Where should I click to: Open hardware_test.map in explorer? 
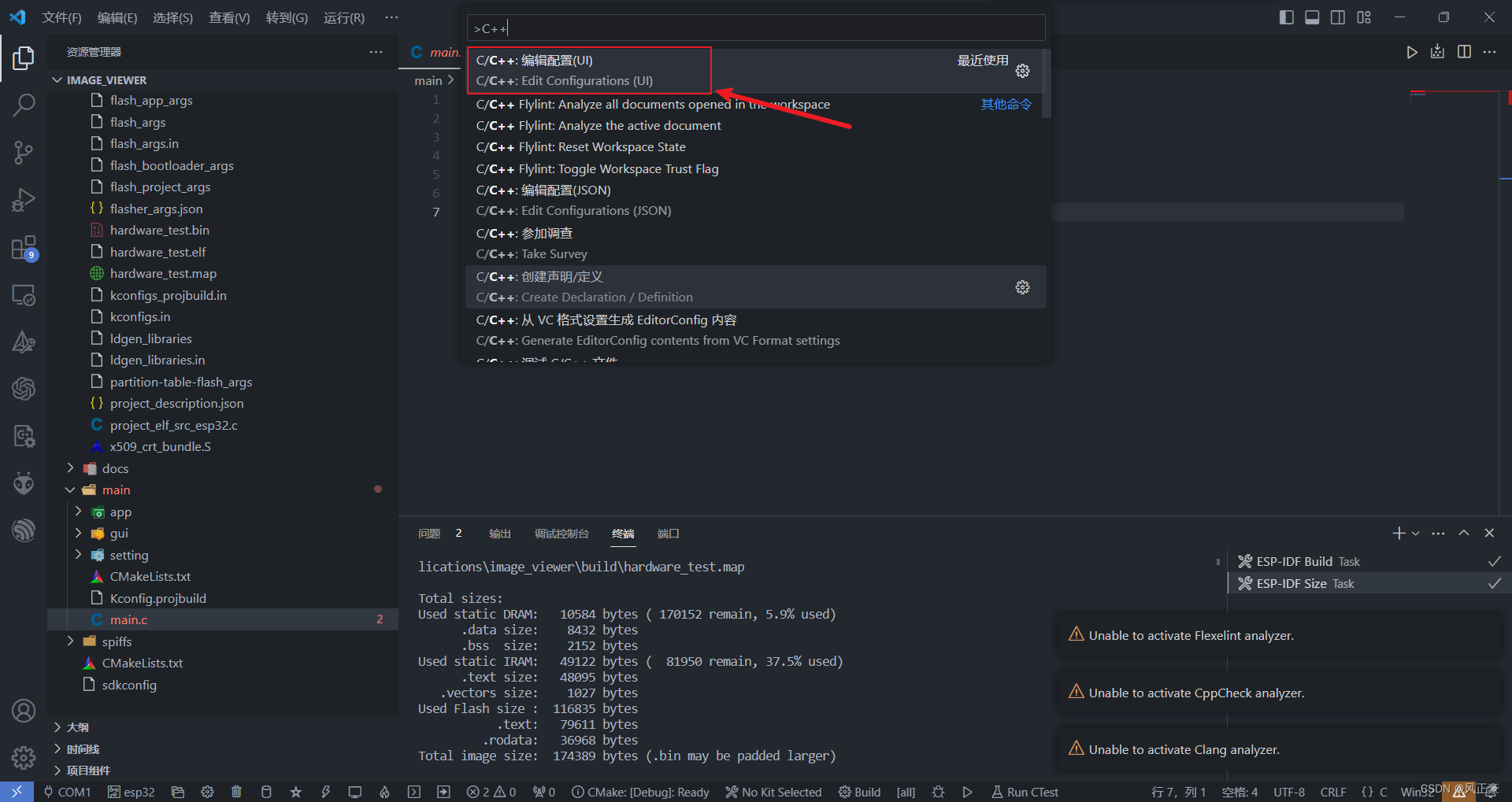(223, 273)
